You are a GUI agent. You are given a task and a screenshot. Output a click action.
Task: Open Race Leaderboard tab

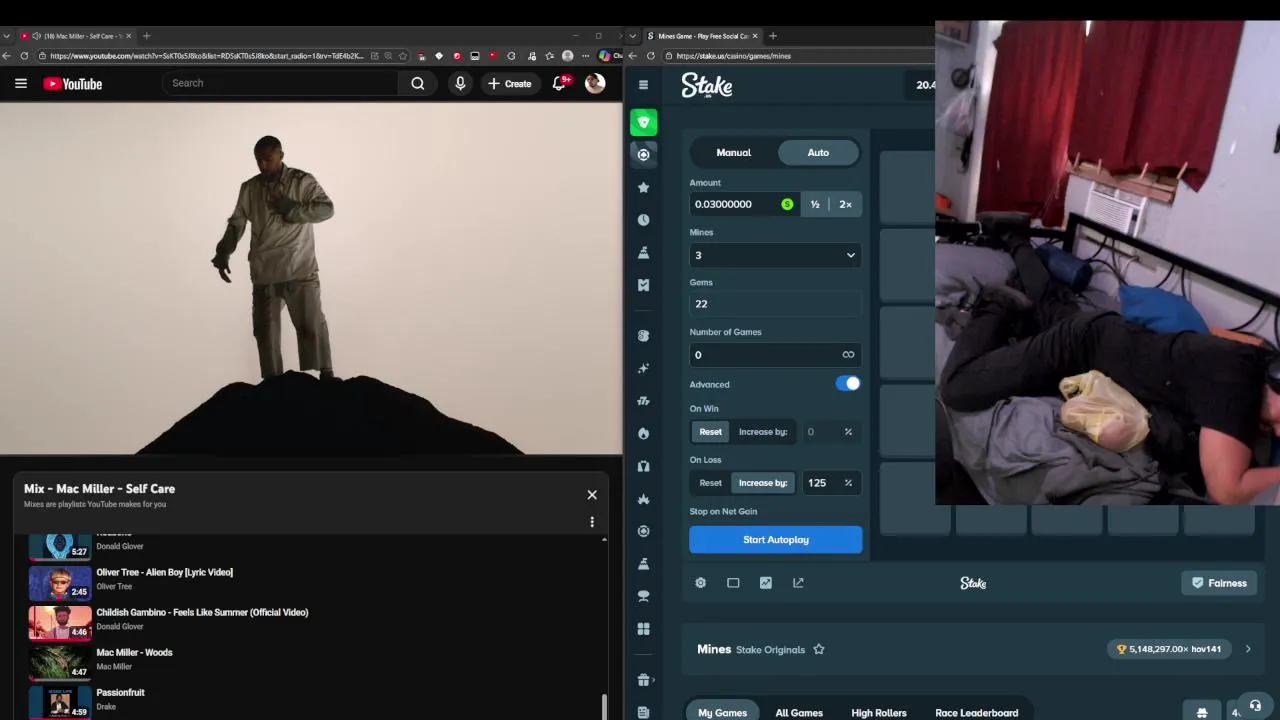pyautogui.click(x=977, y=713)
